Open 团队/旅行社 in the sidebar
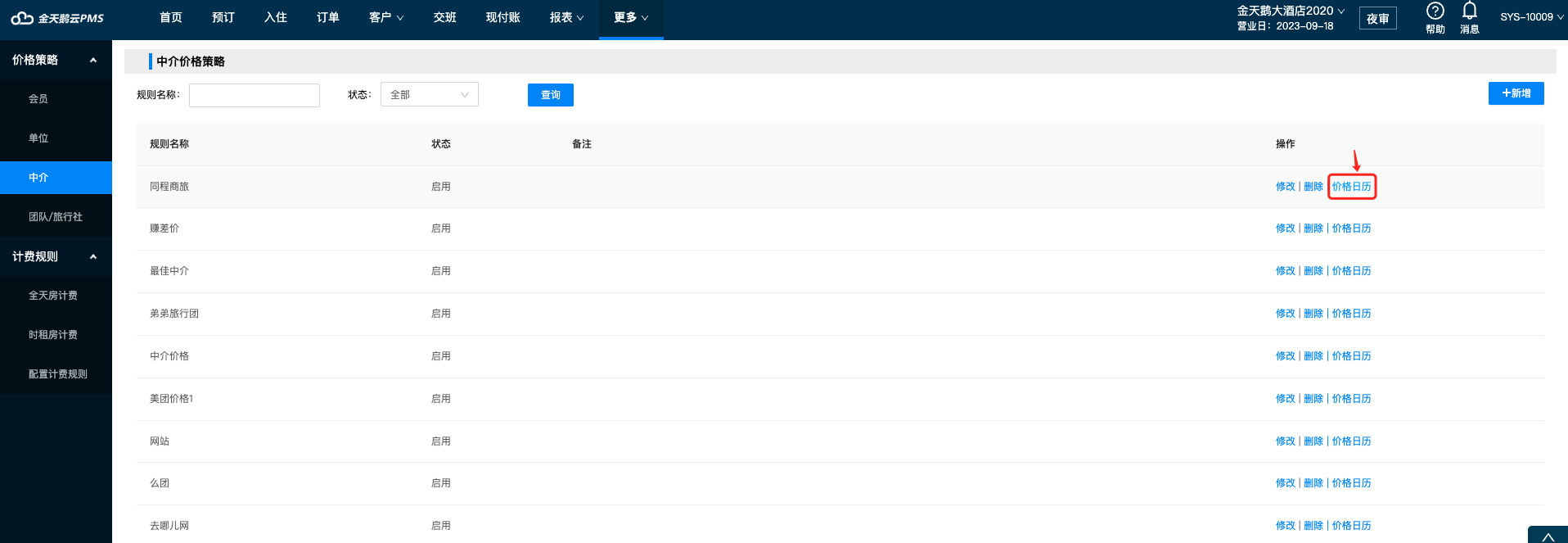Screen dimensions: 1568x543 click(x=56, y=217)
